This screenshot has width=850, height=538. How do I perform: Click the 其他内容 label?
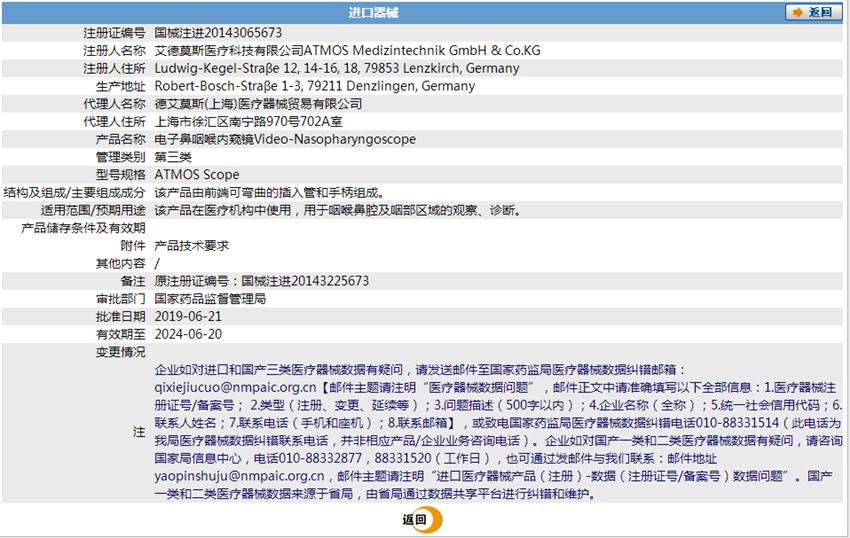[x=120, y=264]
